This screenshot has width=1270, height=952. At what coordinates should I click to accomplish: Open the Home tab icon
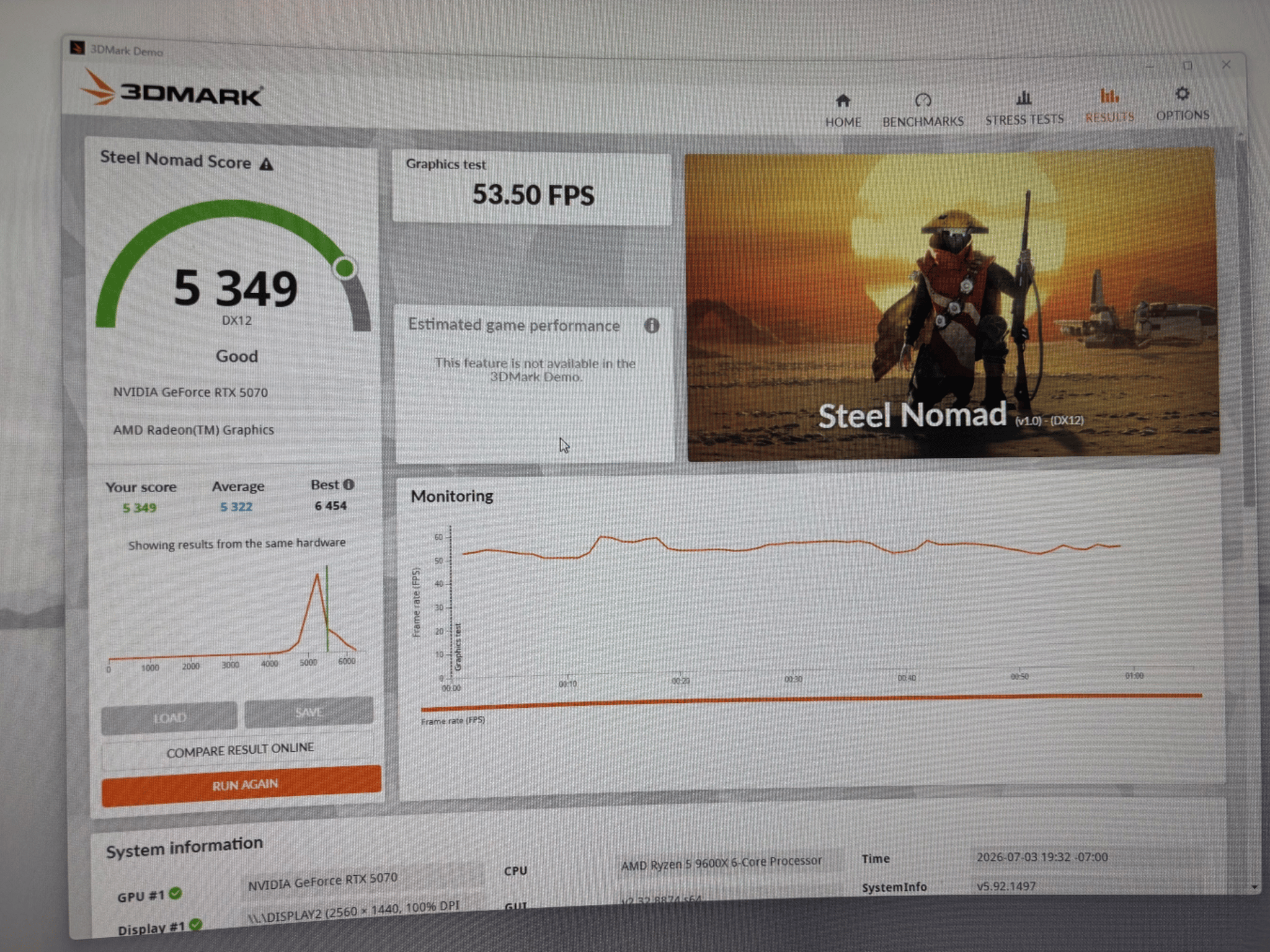843,100
